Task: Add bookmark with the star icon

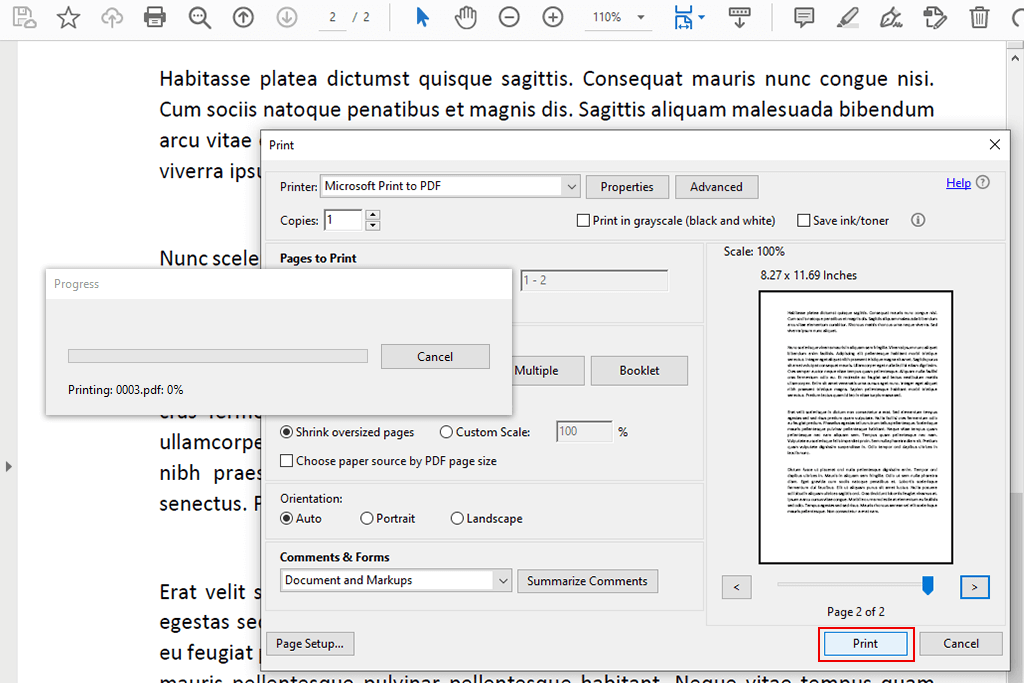Action: [x=68, y=17]
